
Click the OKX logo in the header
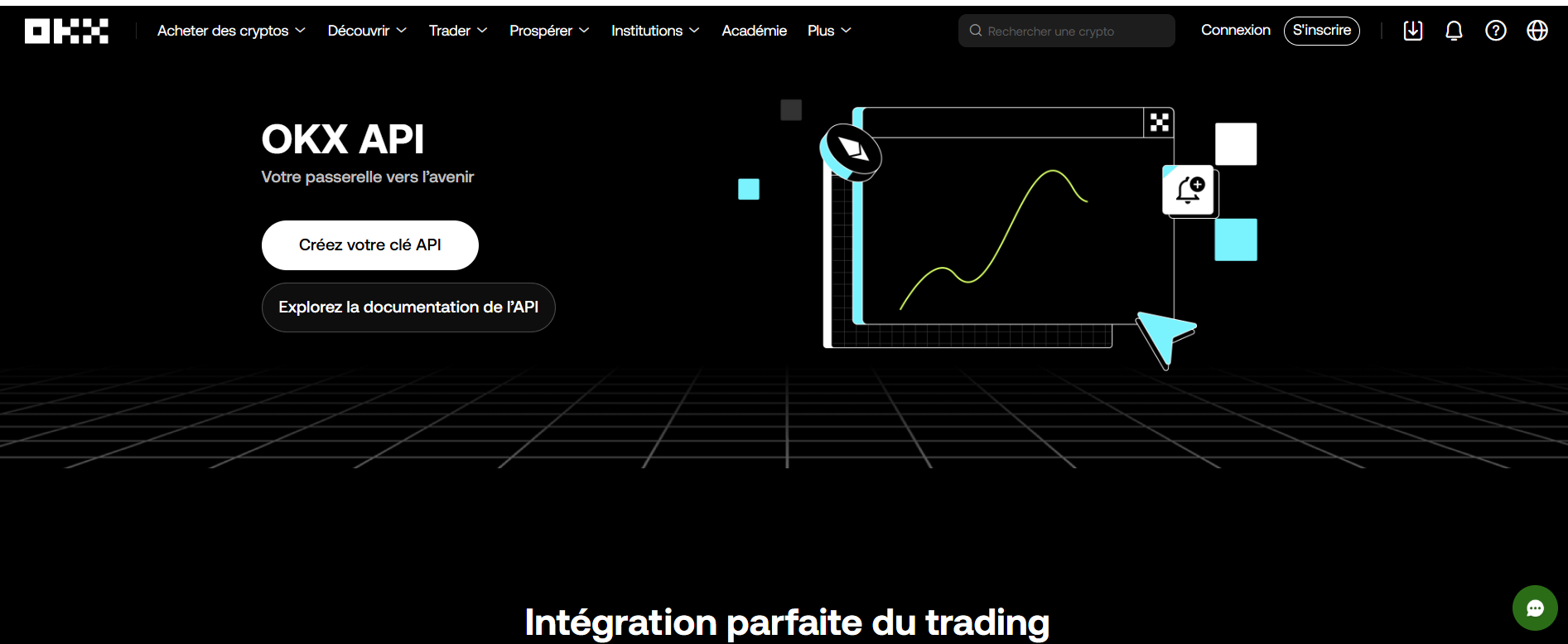66,31
